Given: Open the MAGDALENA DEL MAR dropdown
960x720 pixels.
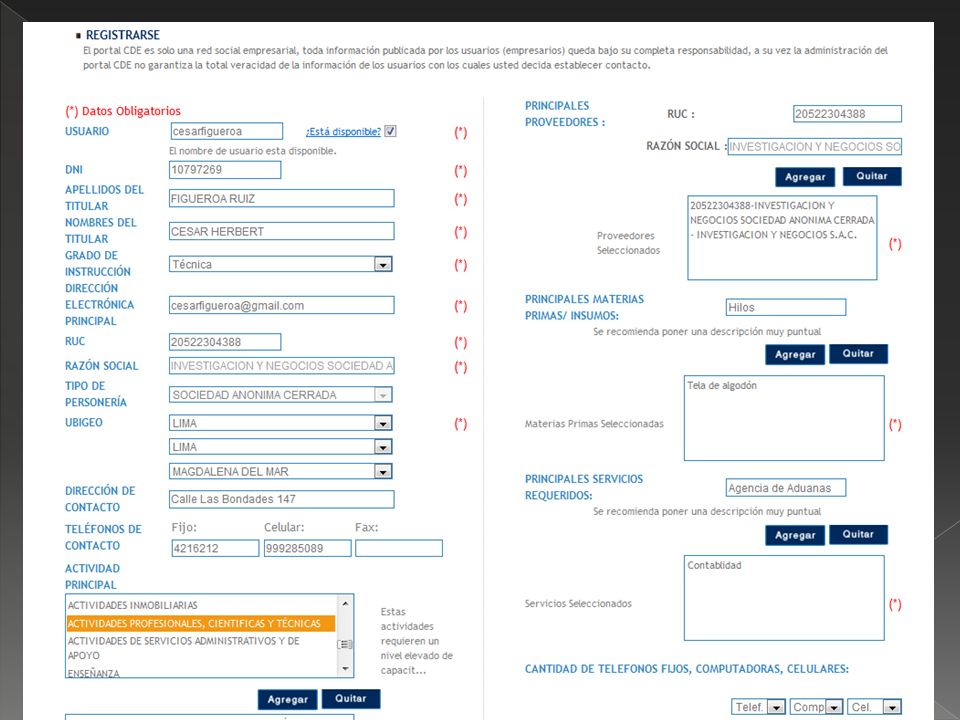Looking at the screenshot, I should pos(280,471).
